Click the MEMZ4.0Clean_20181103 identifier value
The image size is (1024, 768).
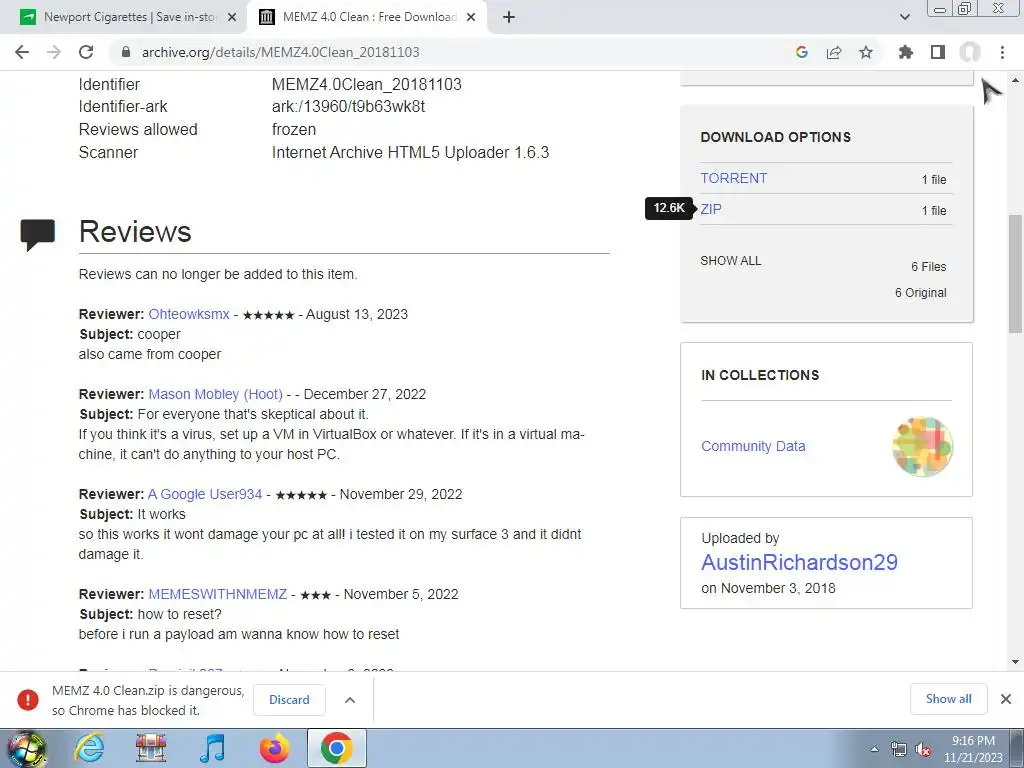366,84
